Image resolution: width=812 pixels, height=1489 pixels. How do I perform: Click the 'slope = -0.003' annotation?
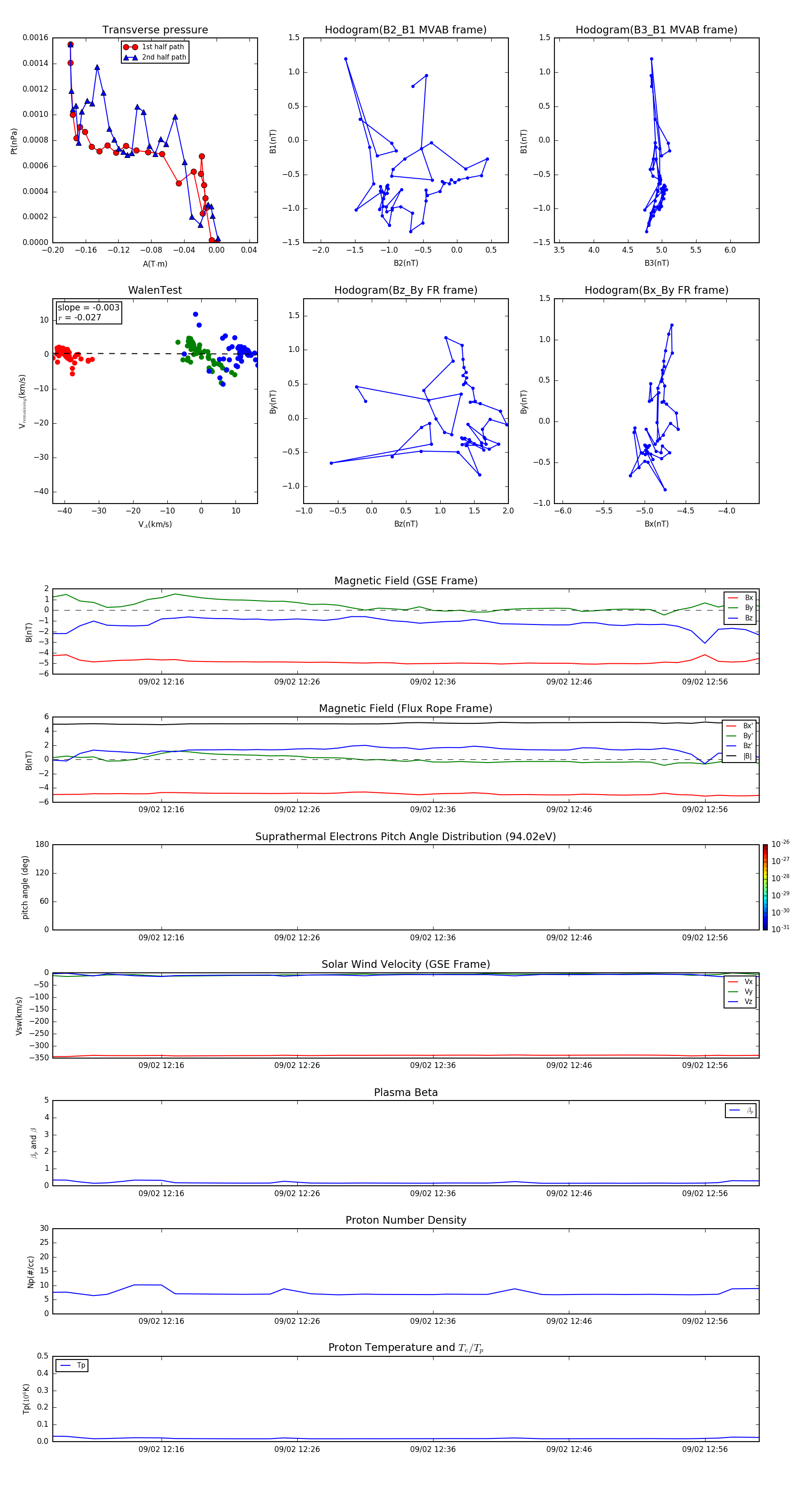tap(88, 308)
